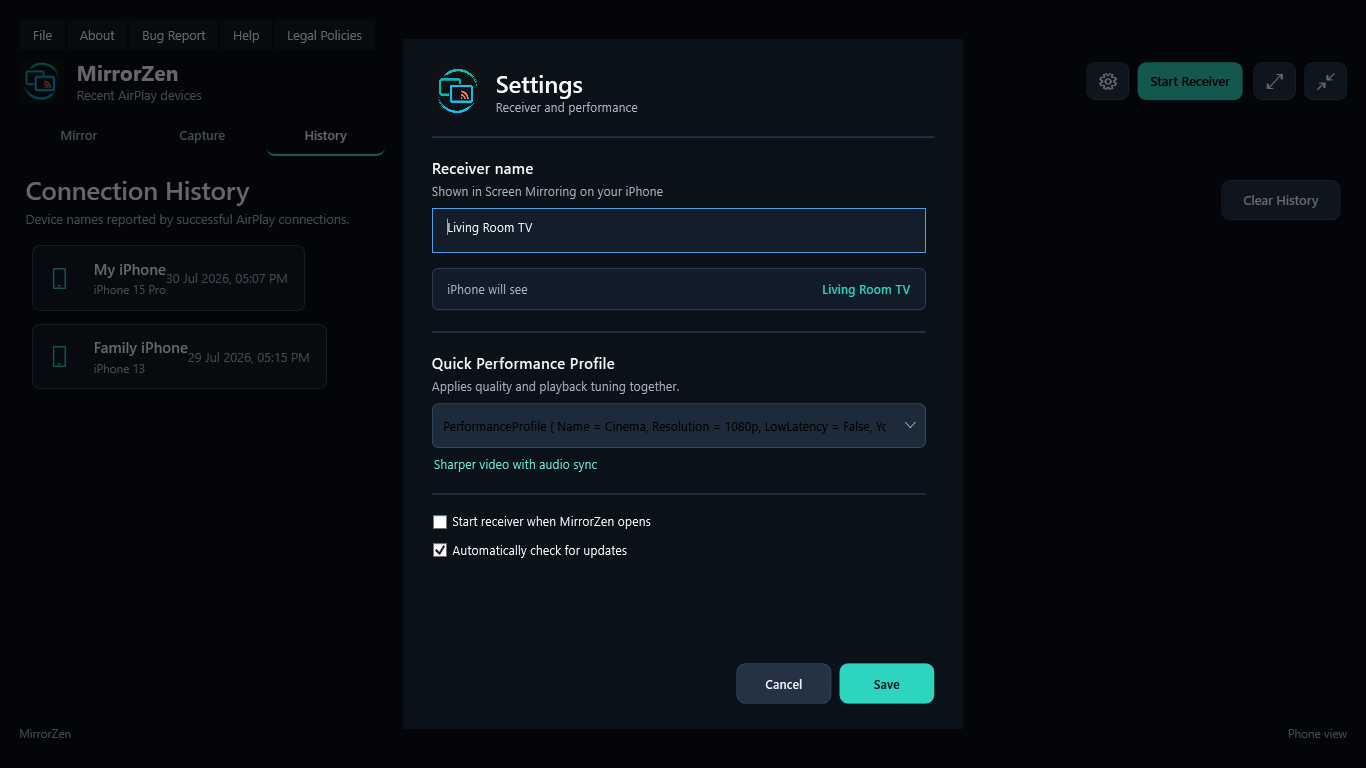Open the File menu
The image size is (1366, 768).
coord(43,36)
